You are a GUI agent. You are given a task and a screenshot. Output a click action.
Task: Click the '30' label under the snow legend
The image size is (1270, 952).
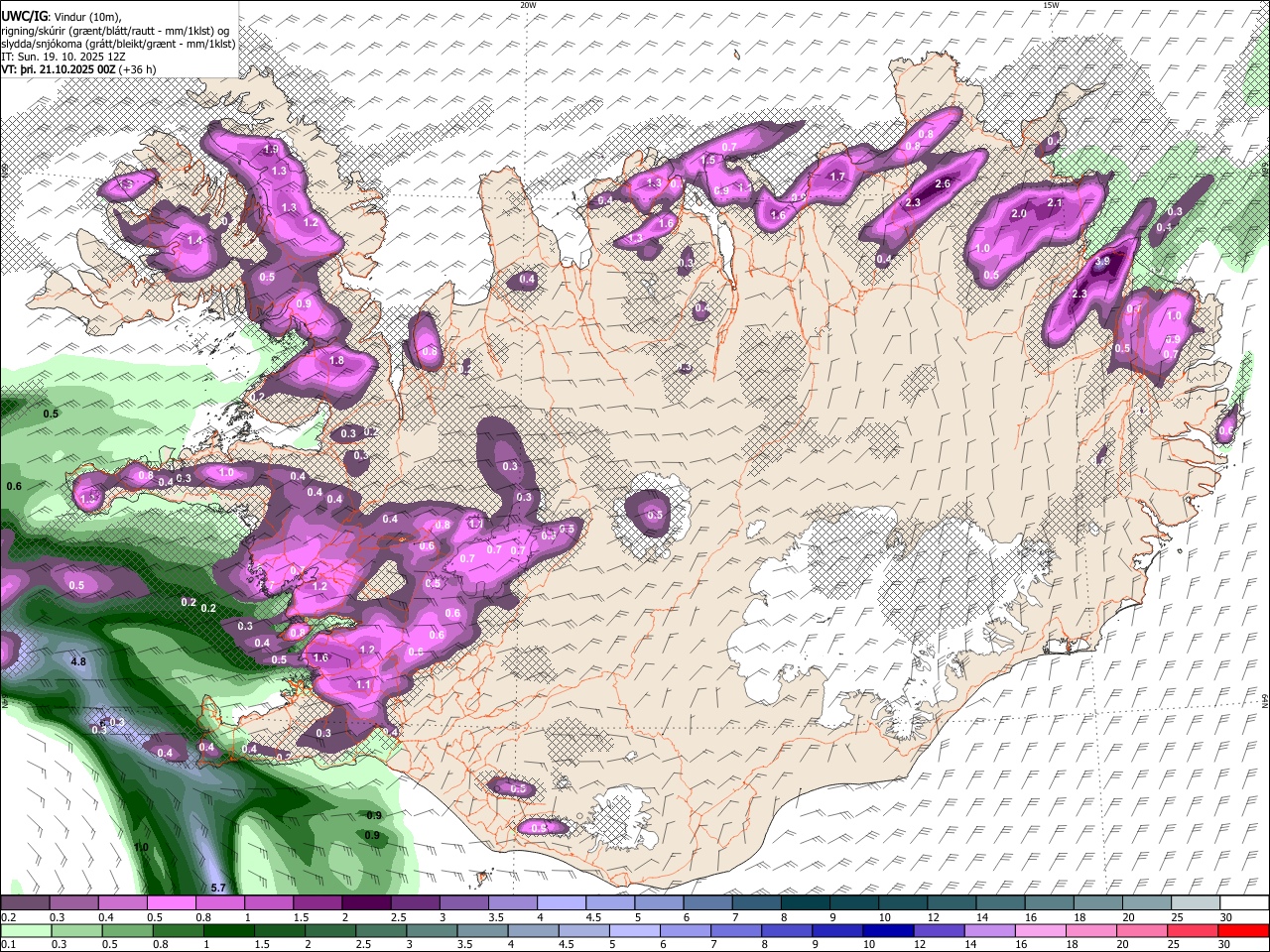(x=1226, y=917)
